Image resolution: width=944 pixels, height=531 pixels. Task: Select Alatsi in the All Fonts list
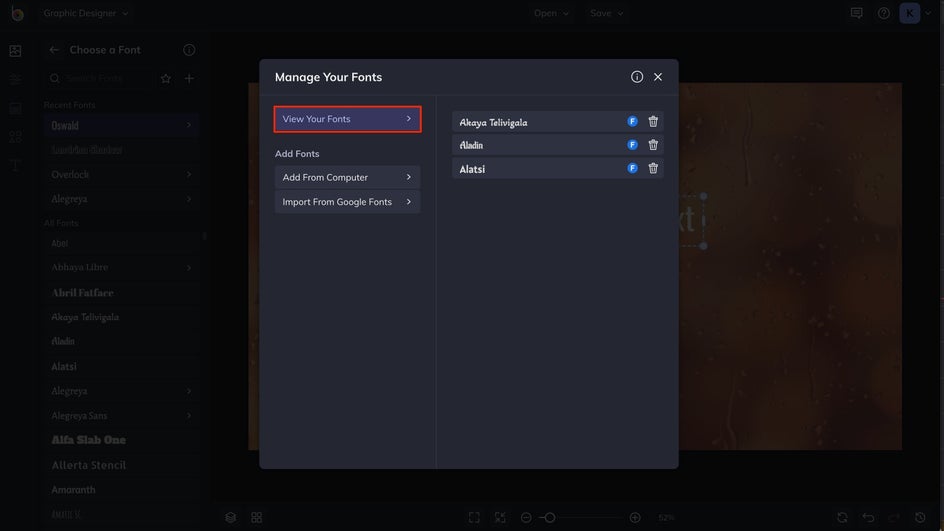[120, 366]
